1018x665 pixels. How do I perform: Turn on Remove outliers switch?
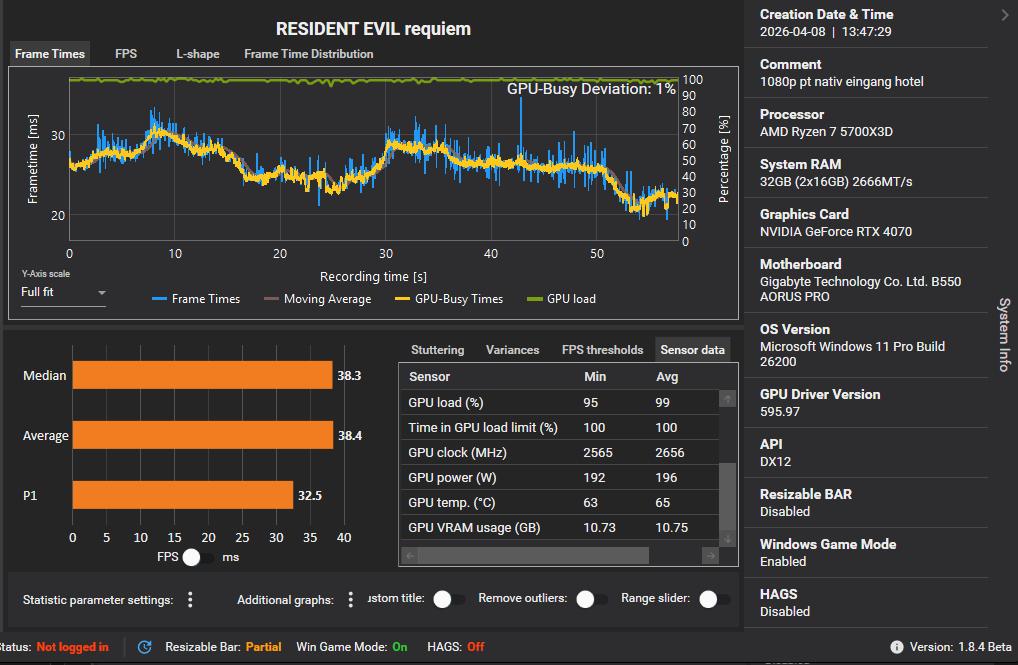pos(591,599)
